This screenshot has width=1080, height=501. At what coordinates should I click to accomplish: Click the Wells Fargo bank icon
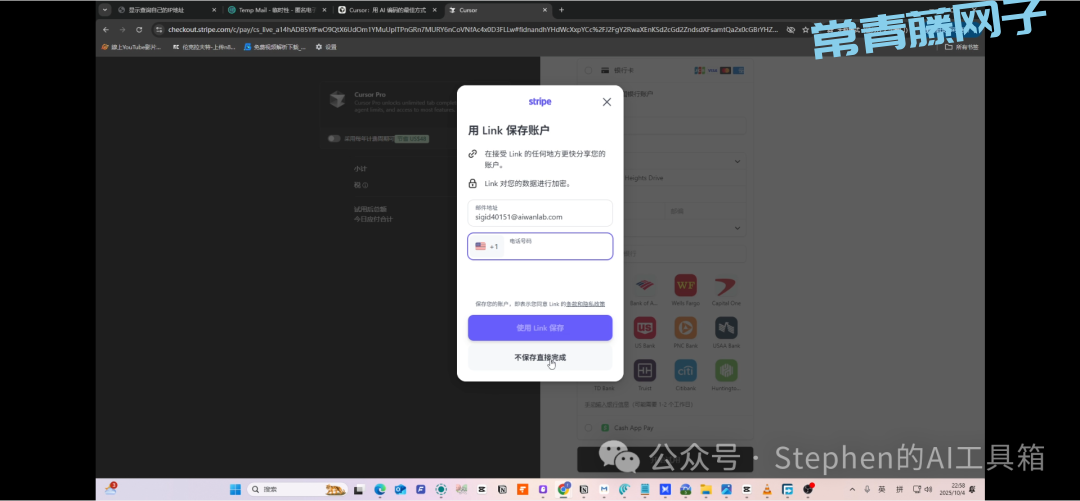(685, 285)
